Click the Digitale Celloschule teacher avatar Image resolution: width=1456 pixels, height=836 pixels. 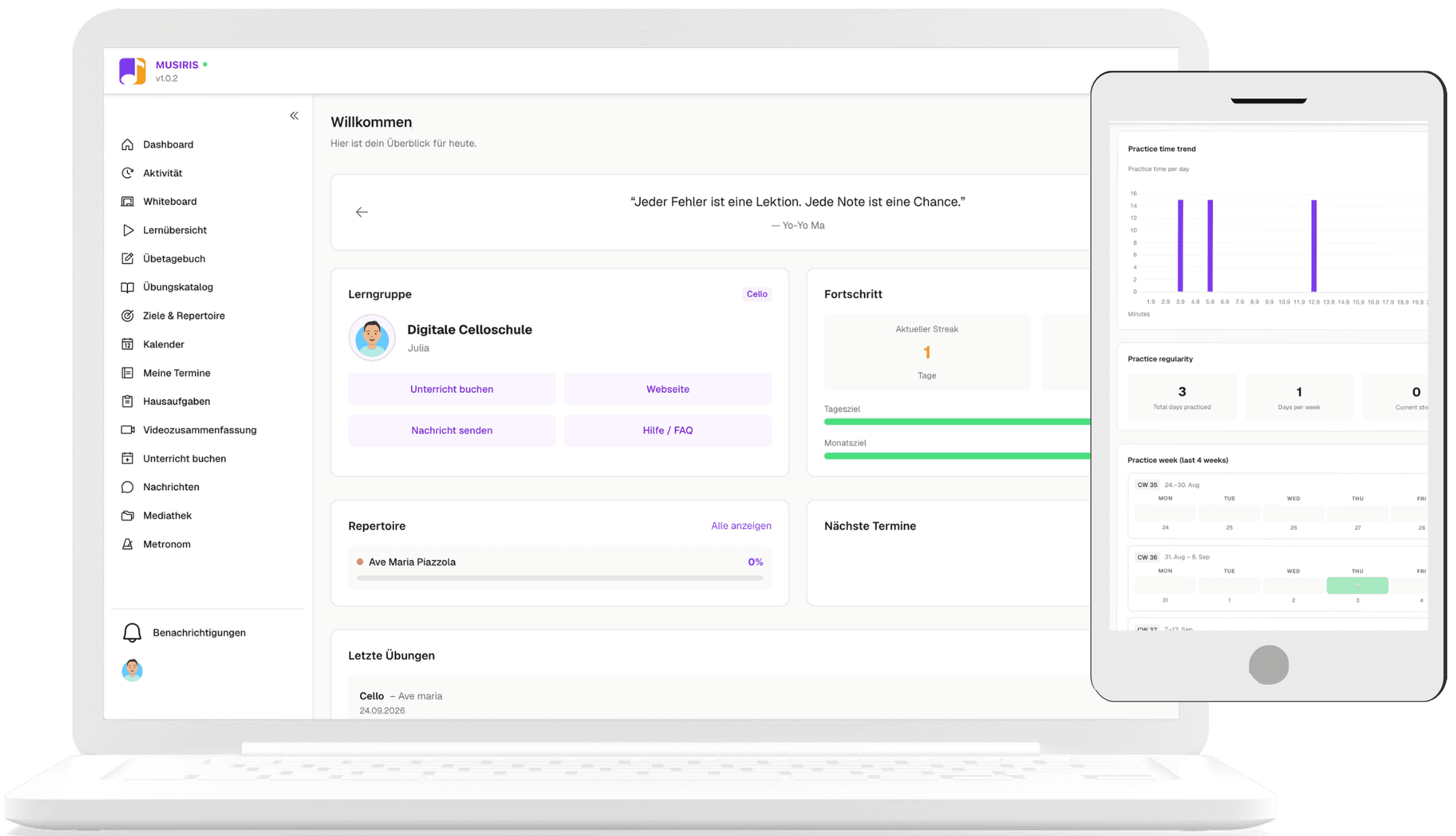coord(372,337)
